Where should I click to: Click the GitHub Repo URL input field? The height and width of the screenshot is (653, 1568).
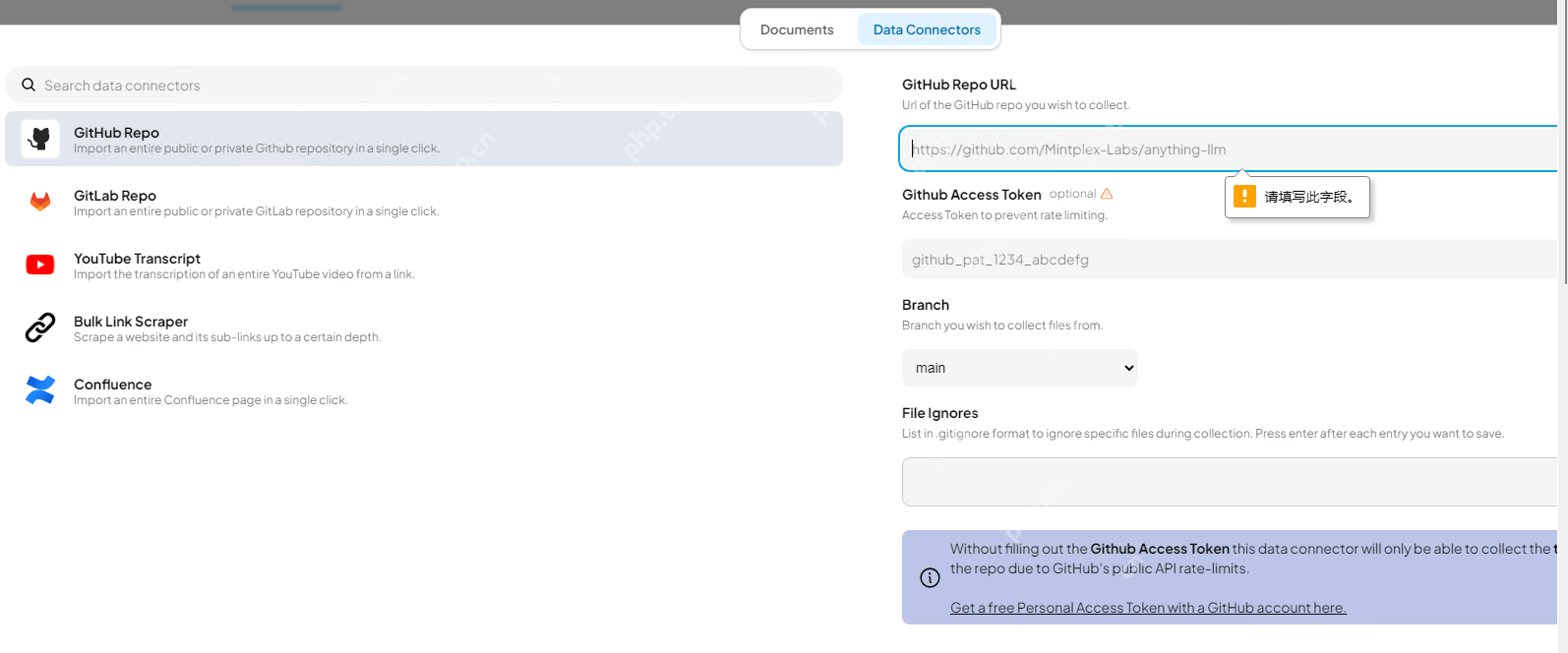click(1229, 149)
